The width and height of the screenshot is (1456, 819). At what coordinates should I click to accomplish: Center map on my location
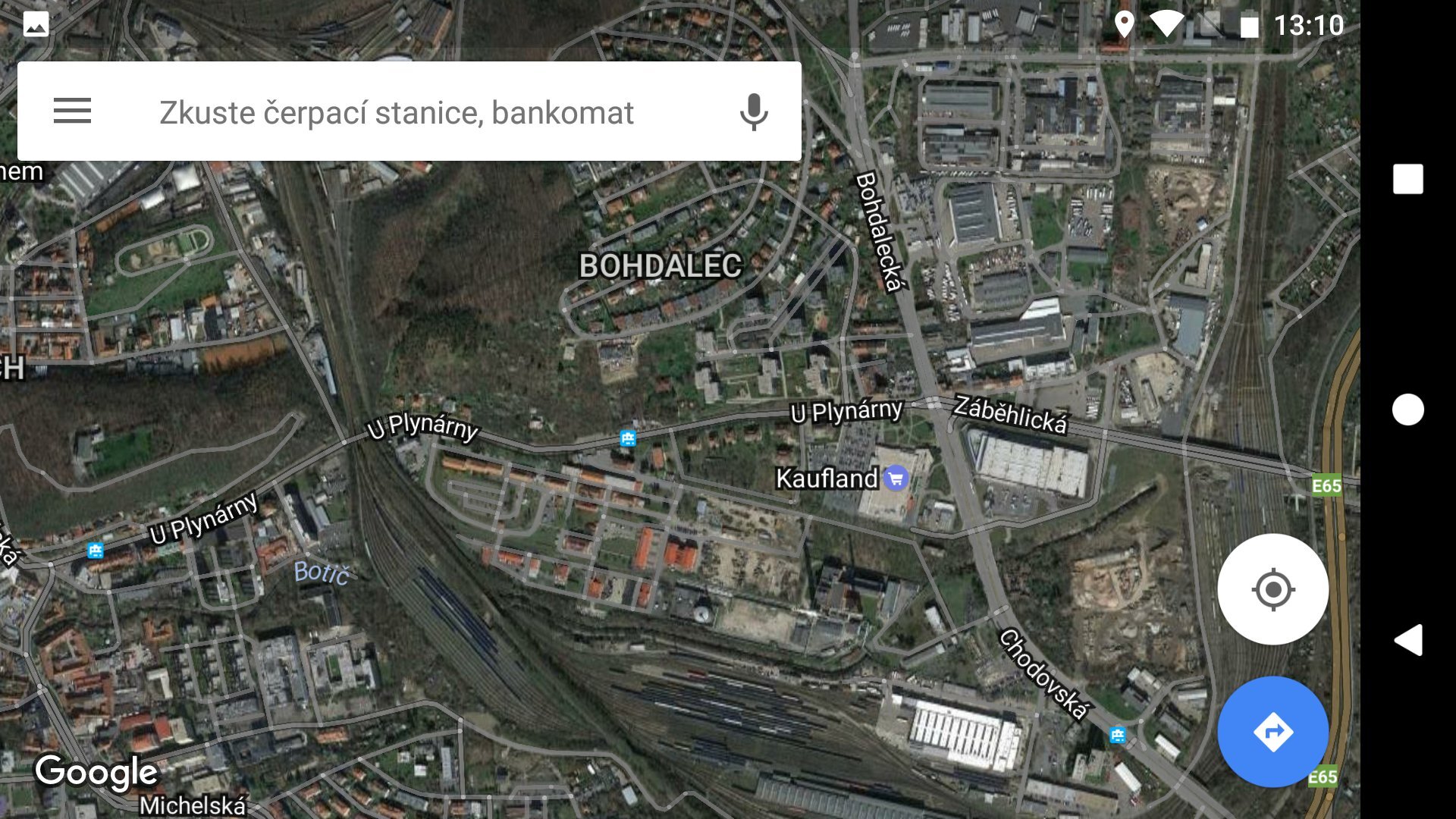point(1272,589)
